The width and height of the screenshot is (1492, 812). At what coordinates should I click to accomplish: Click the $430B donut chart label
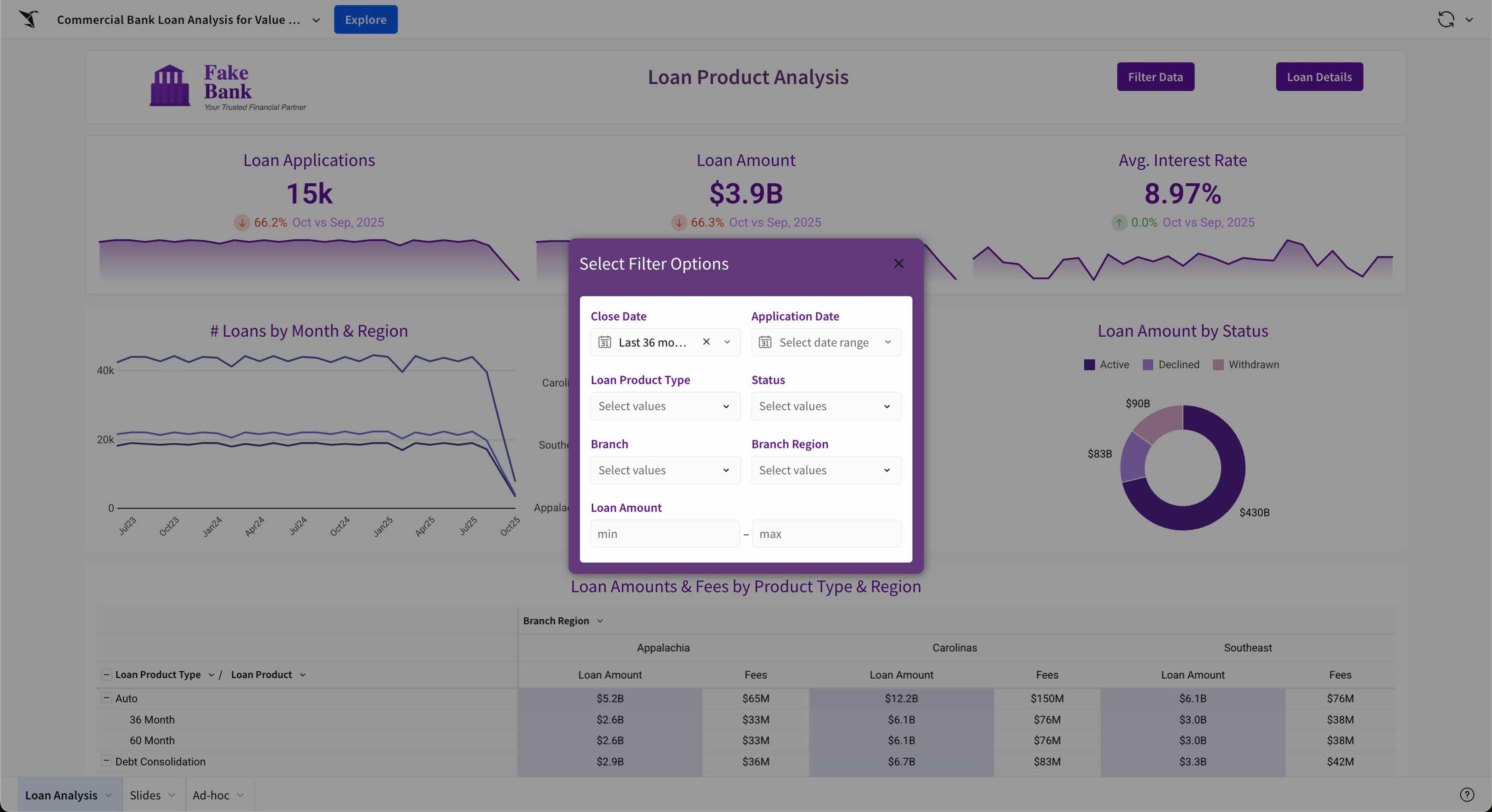point(1254,512)
